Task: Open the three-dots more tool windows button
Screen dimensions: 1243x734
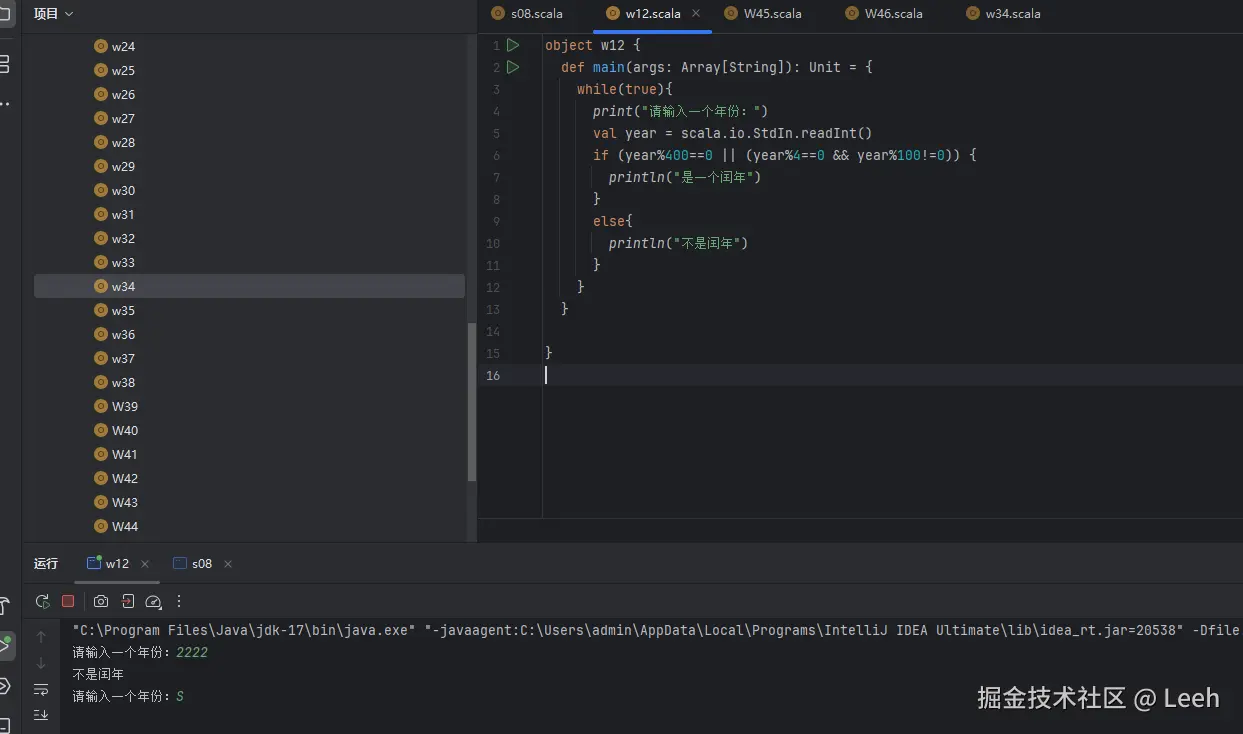Action: coord(5,103)
